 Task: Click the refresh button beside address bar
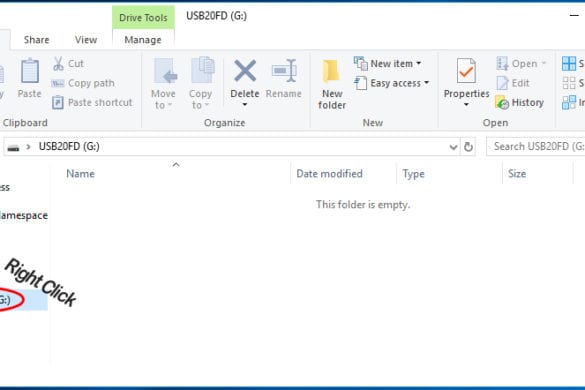coord(469,147)
